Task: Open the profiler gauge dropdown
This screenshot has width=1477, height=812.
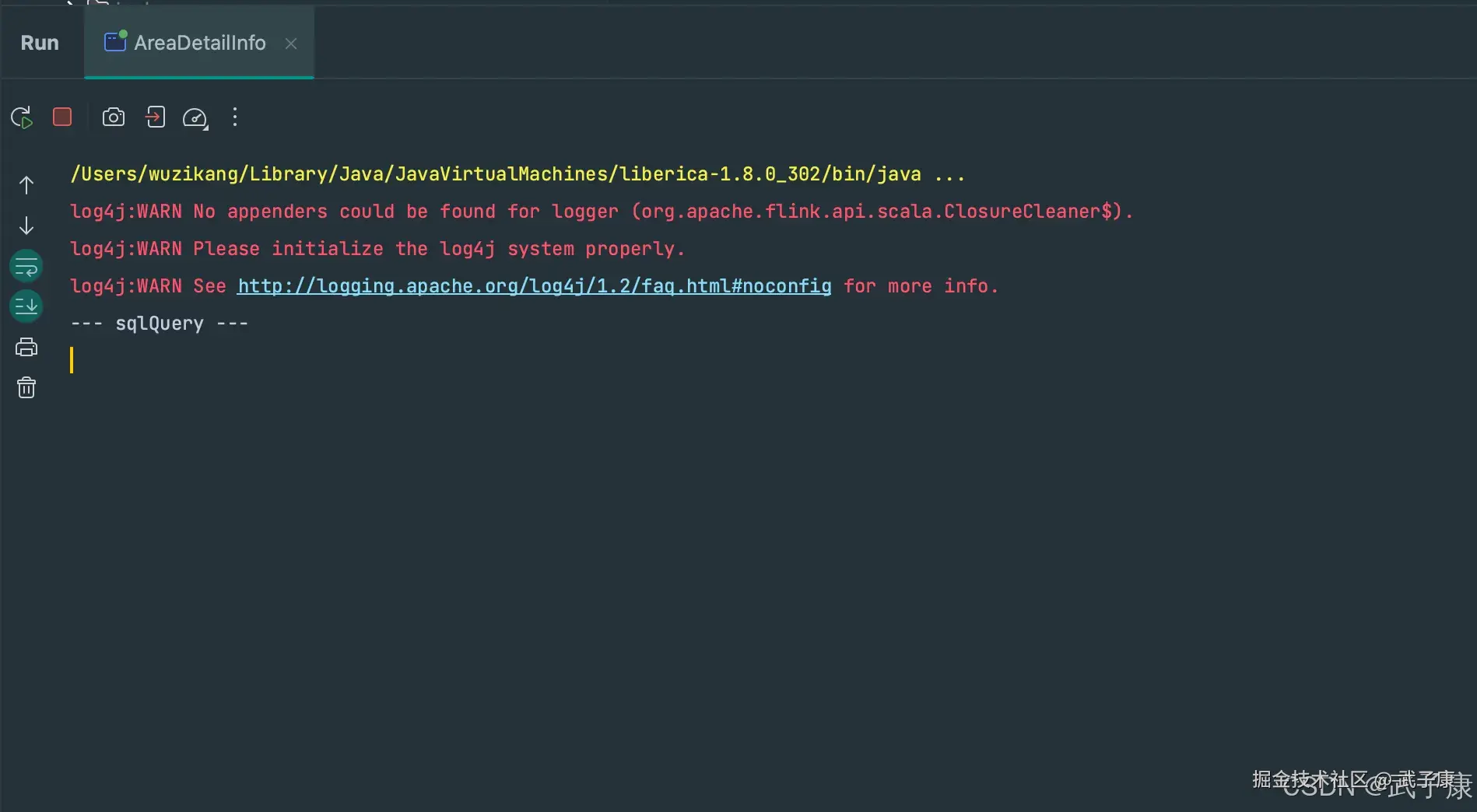Action: coord(195,117)
